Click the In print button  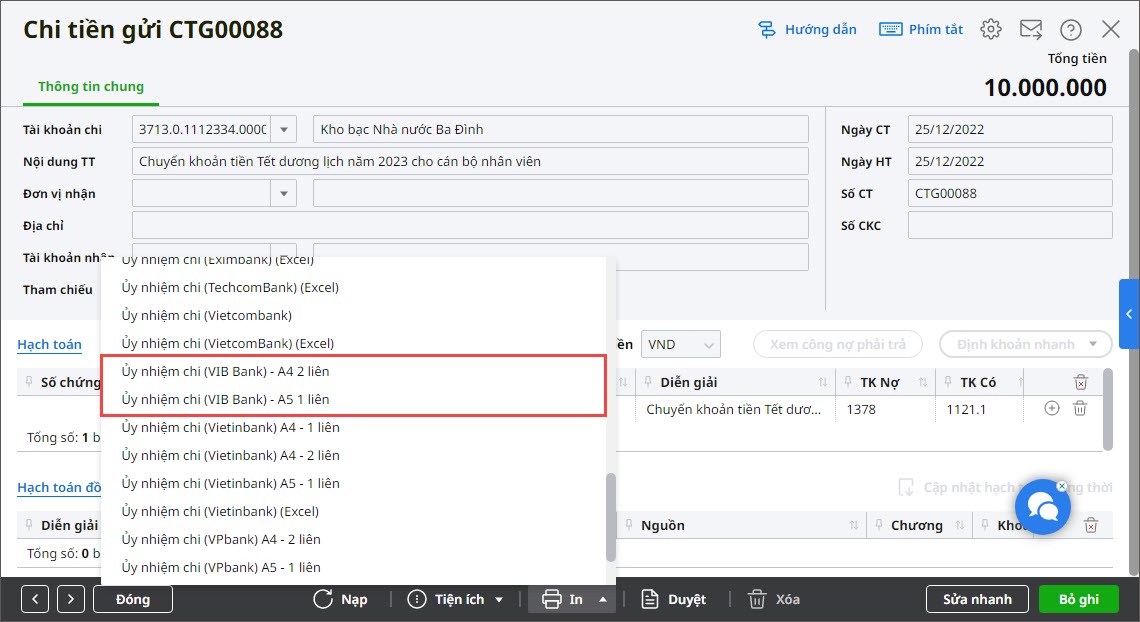pyautogui.click(x=562, y=599)
